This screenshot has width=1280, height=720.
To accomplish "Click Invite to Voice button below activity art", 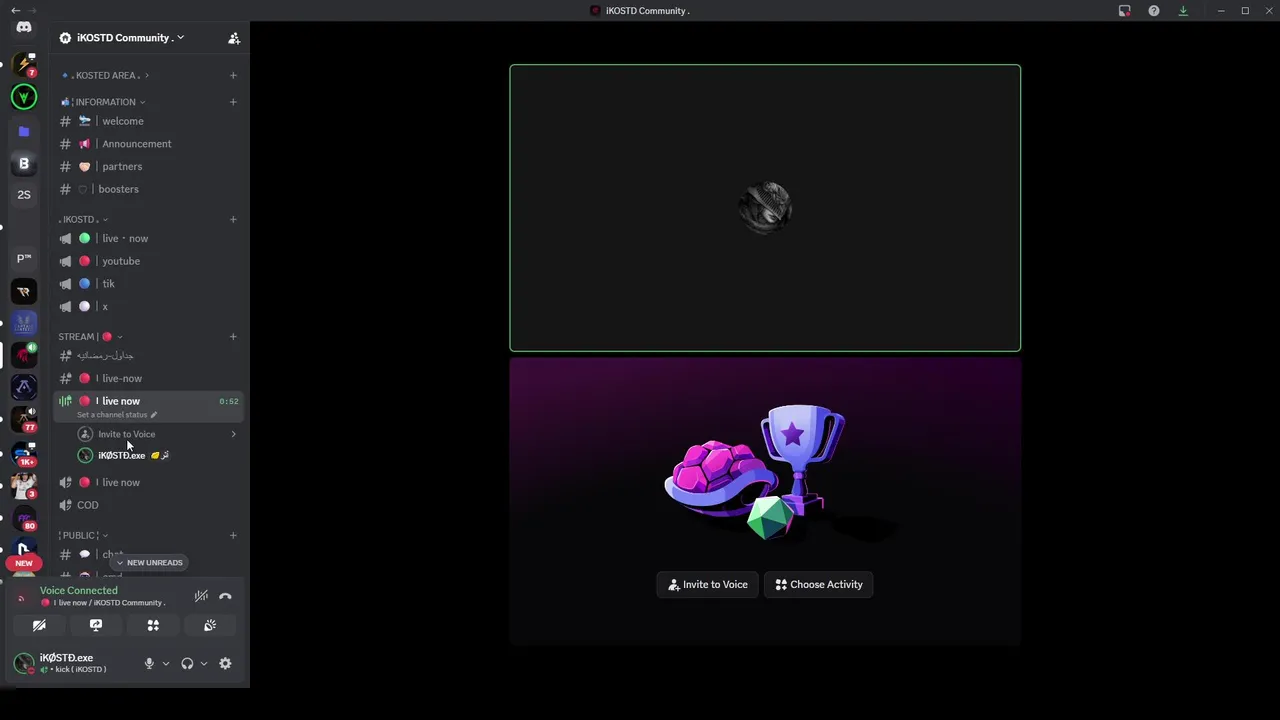I will pos(708,585).
